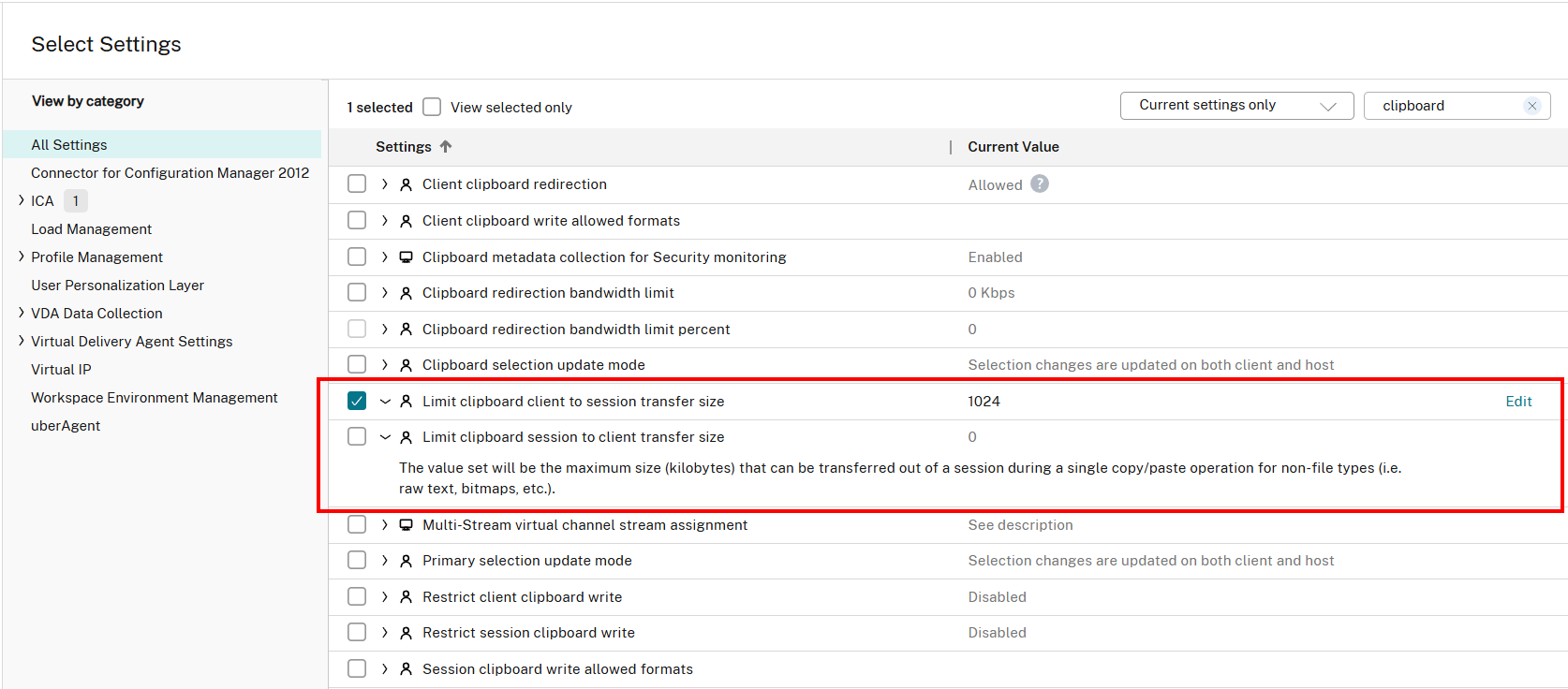This screenshot has height=689, width=1568.
Task: Open the Load Management category
Action: pos(91,229)
